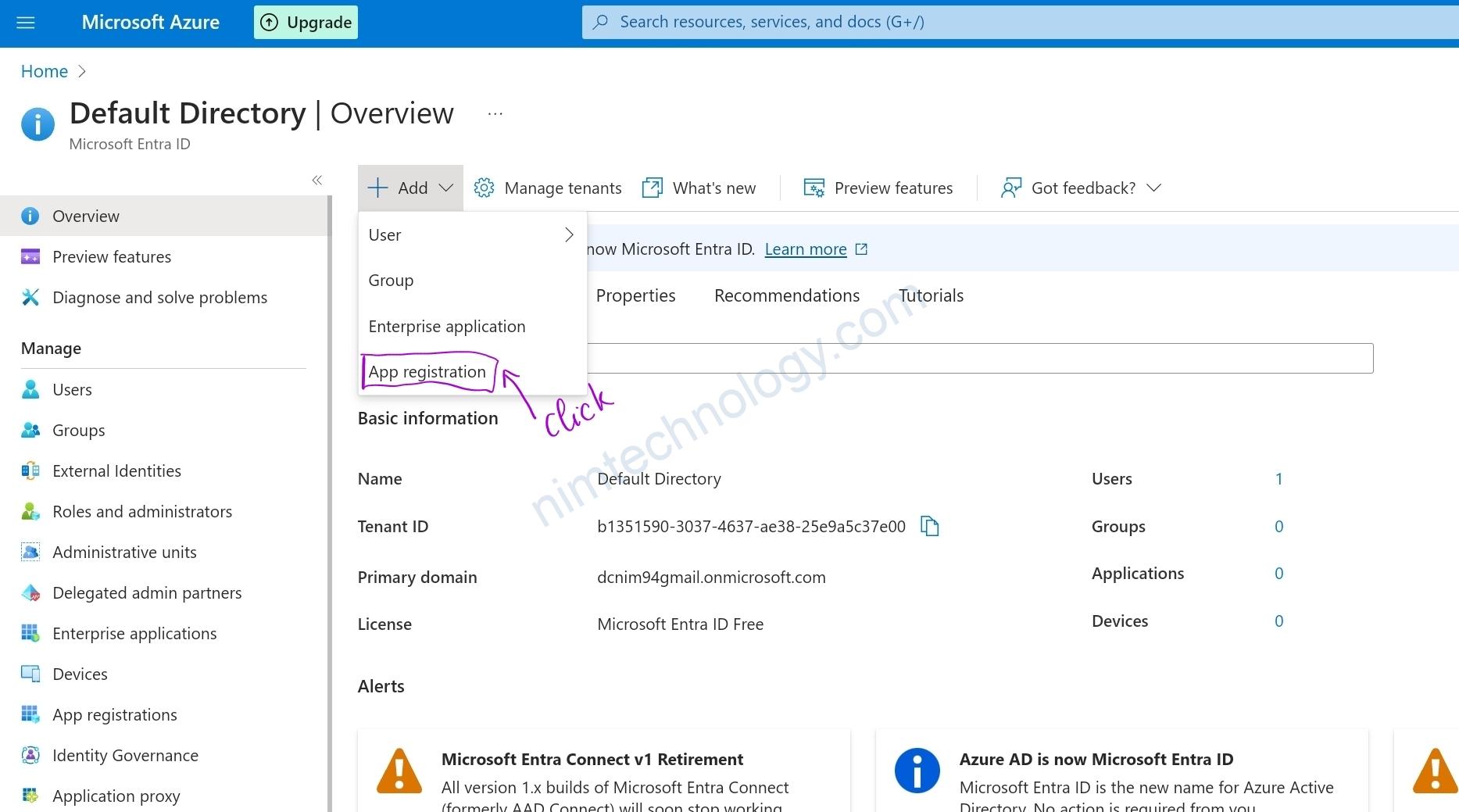Open What's new toolbar icon
1459x812 pixels.
(652, 188)
